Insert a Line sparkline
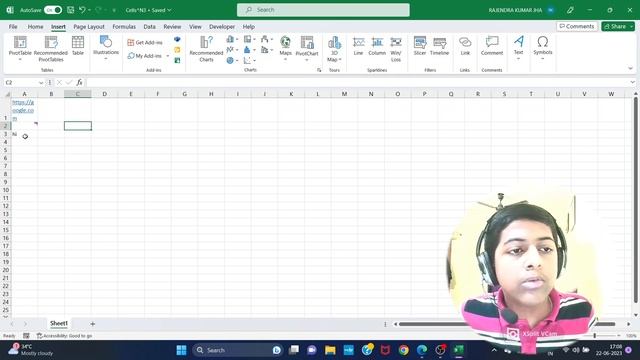This screenshot has height=360, width=640. click(x=358, y=46)
